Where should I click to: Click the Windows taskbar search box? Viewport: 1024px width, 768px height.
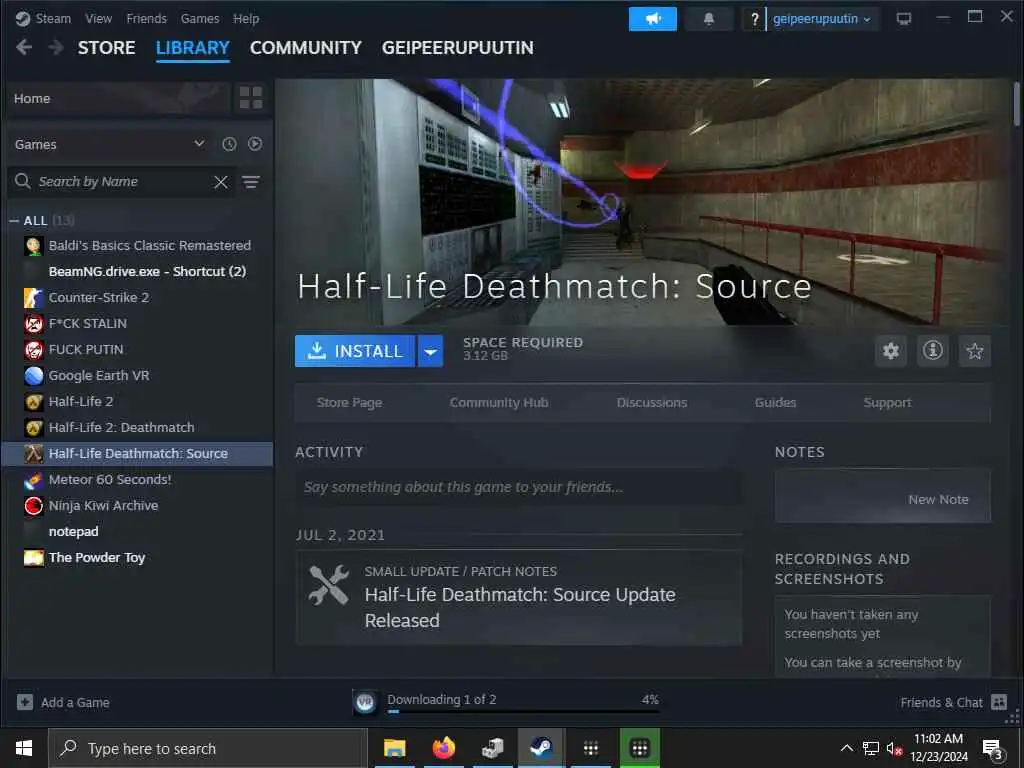[x=208, y=748]
